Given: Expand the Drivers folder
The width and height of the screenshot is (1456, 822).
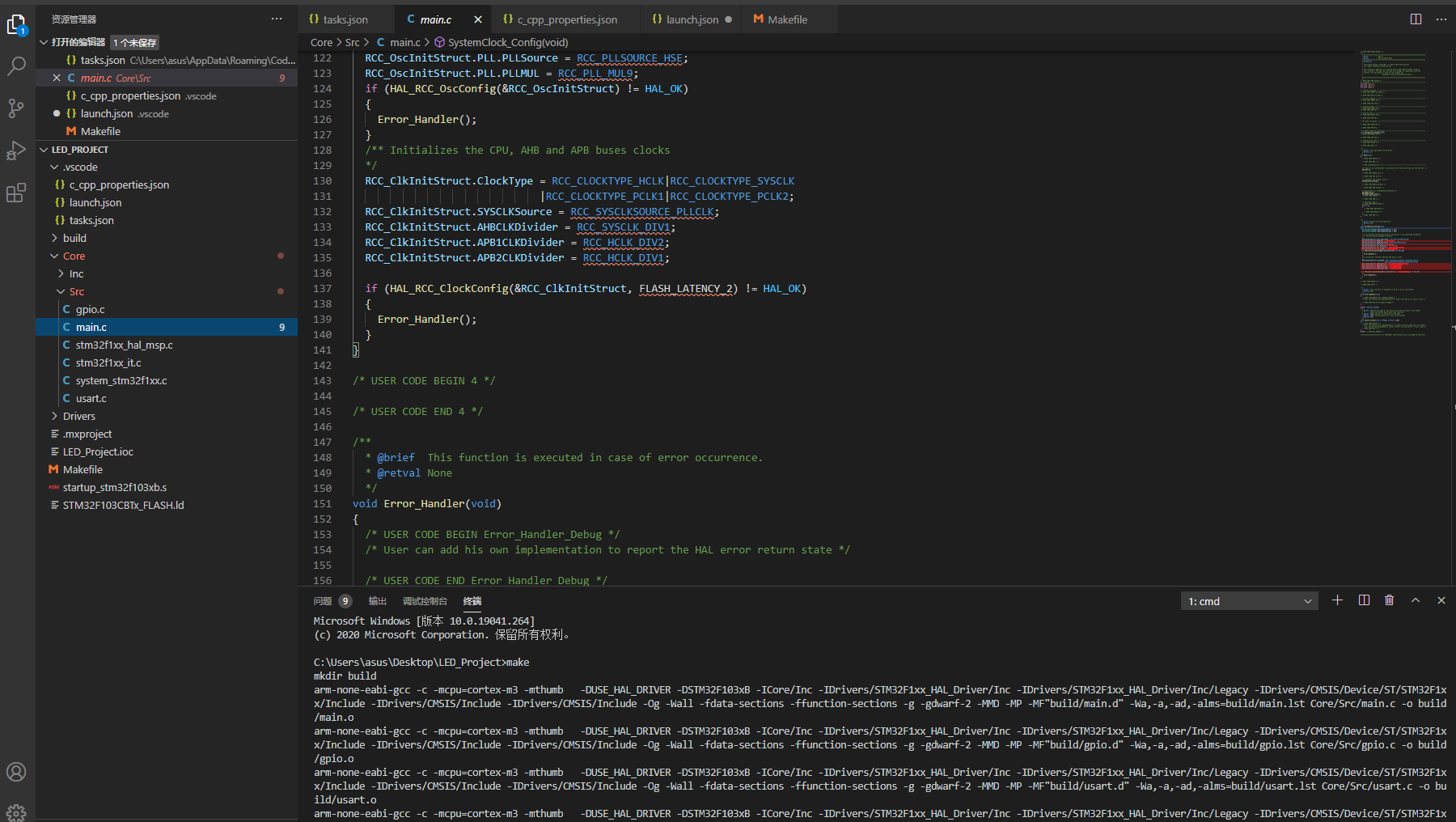Looking at the screenshot, I should 79,416.
